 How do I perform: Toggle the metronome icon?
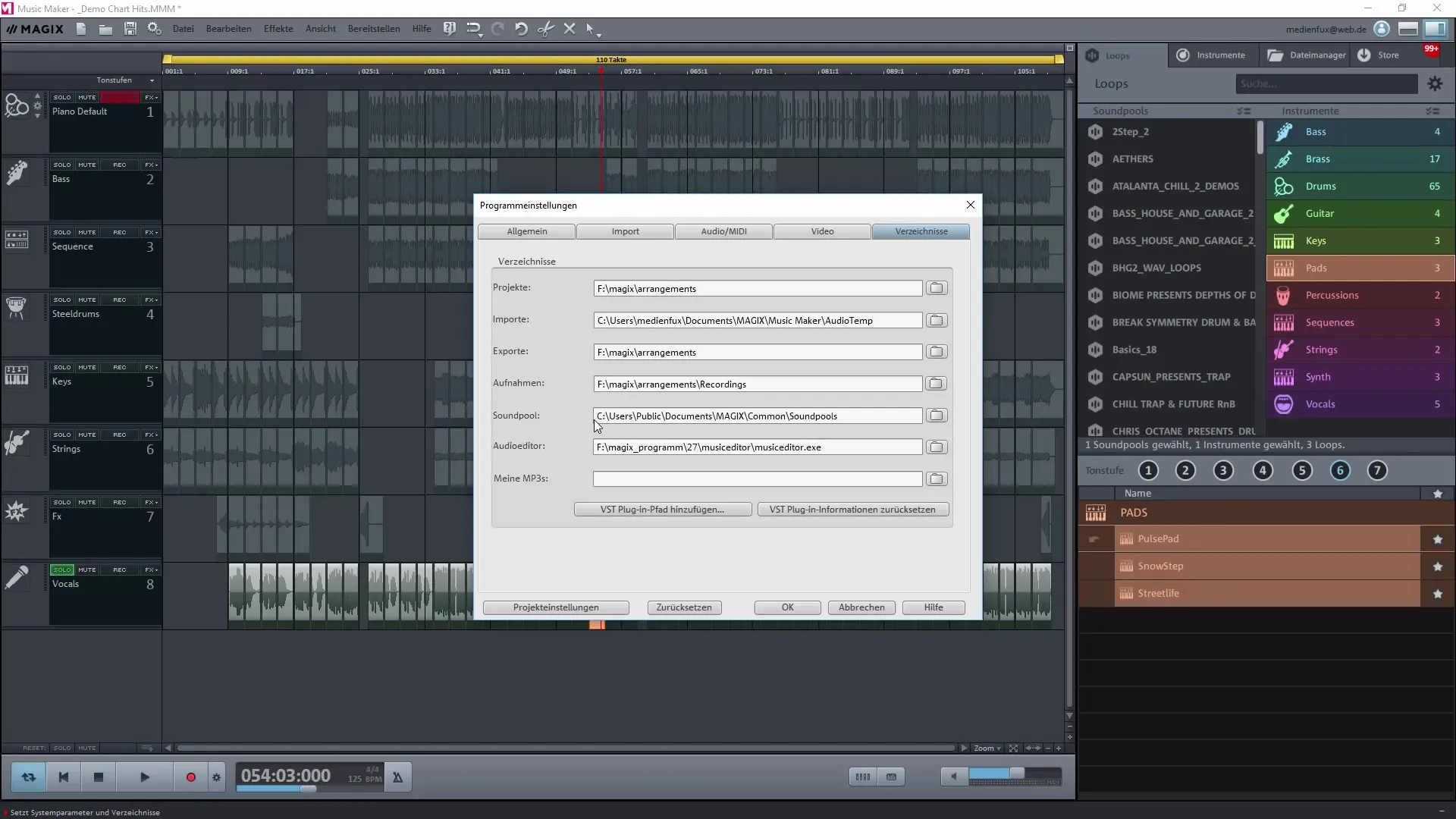[x=397, y=777]
